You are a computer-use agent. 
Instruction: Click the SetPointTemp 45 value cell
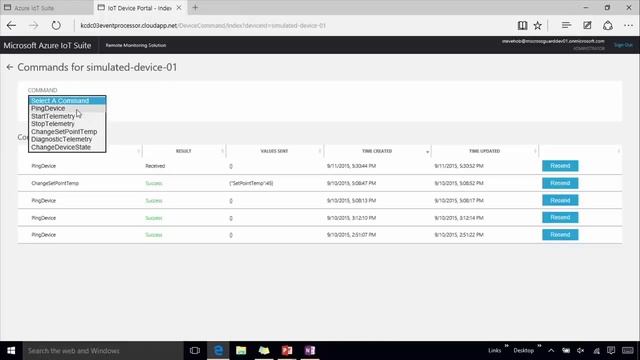click(251, 183)
